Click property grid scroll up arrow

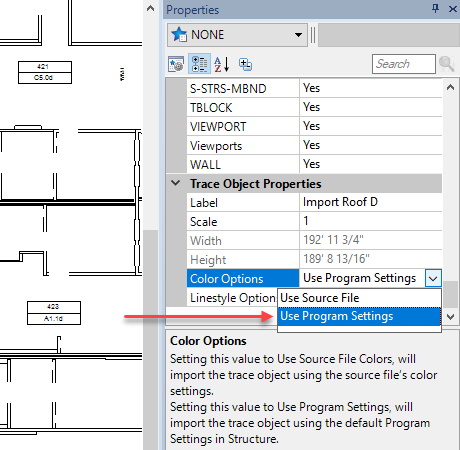click(450, 87)
